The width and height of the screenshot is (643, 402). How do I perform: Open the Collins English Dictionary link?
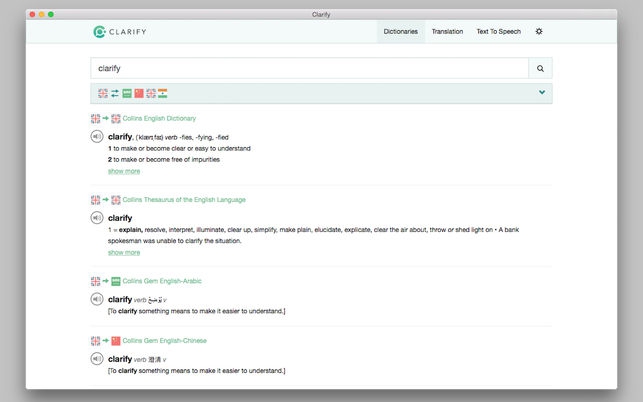coord(159,119)
